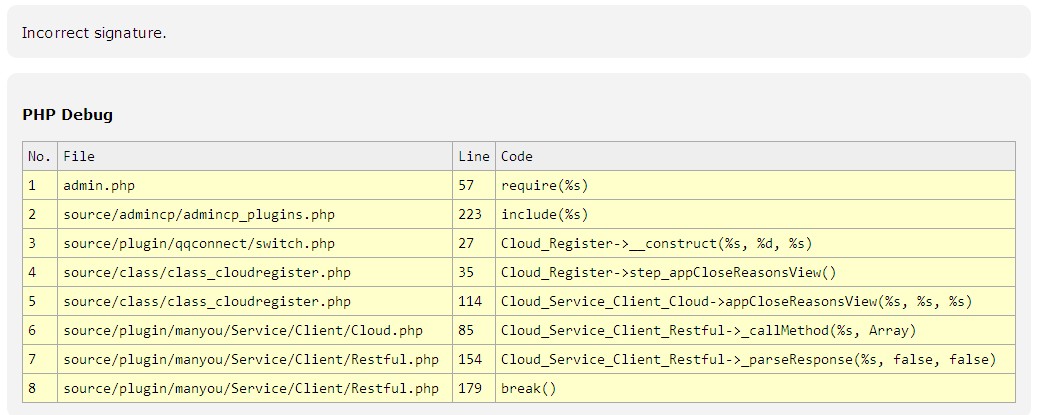Click the "File" column header

tap(79, 156)
